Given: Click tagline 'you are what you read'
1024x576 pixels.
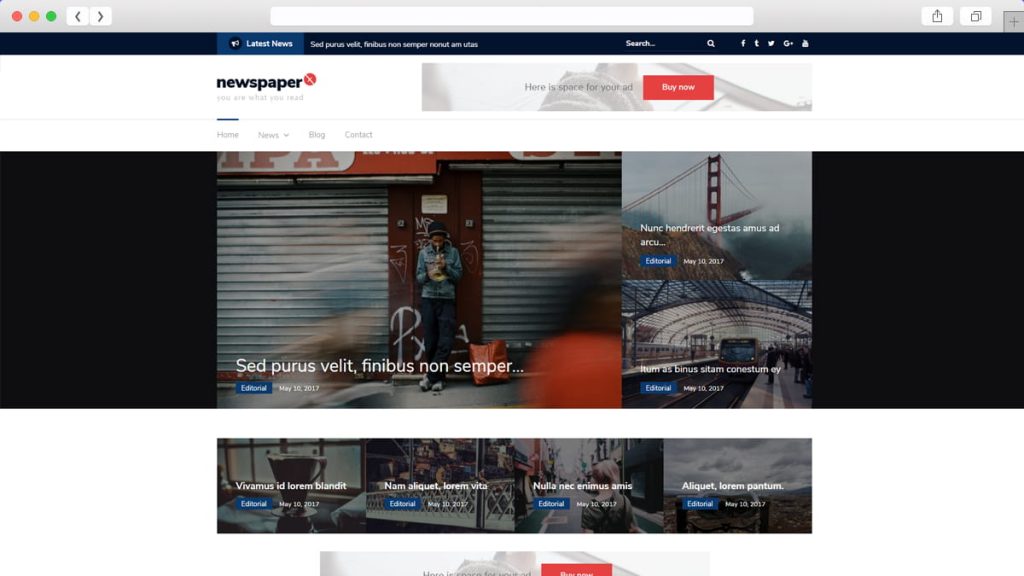Looking at the screenshot, I should pos(260,98).
